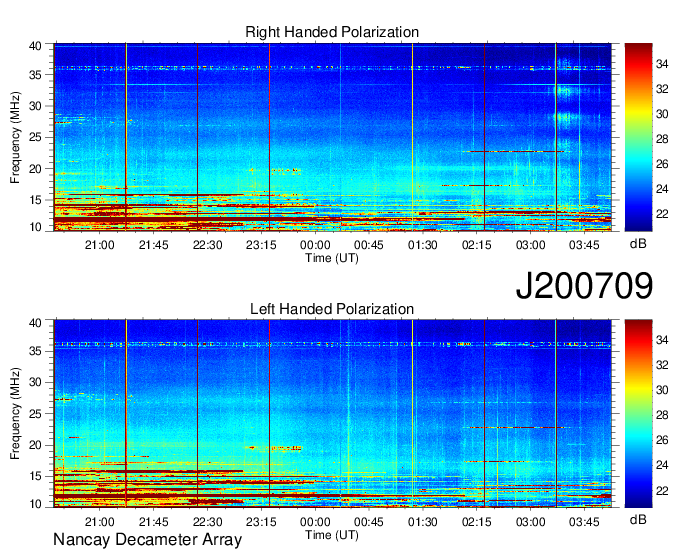Click the 25 frequency tick on Right Handed plot
Image resolution: width=680 pixels, height=552 pixels.
(x=35, y=137)
